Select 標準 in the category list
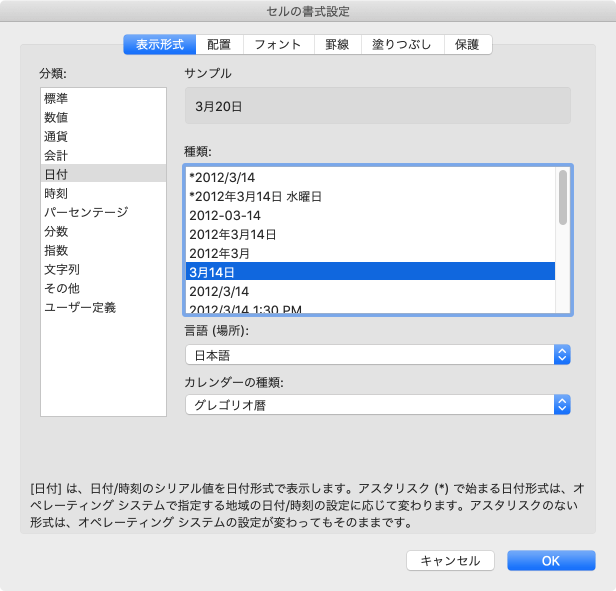616x591 pixels. click(56, 99)
